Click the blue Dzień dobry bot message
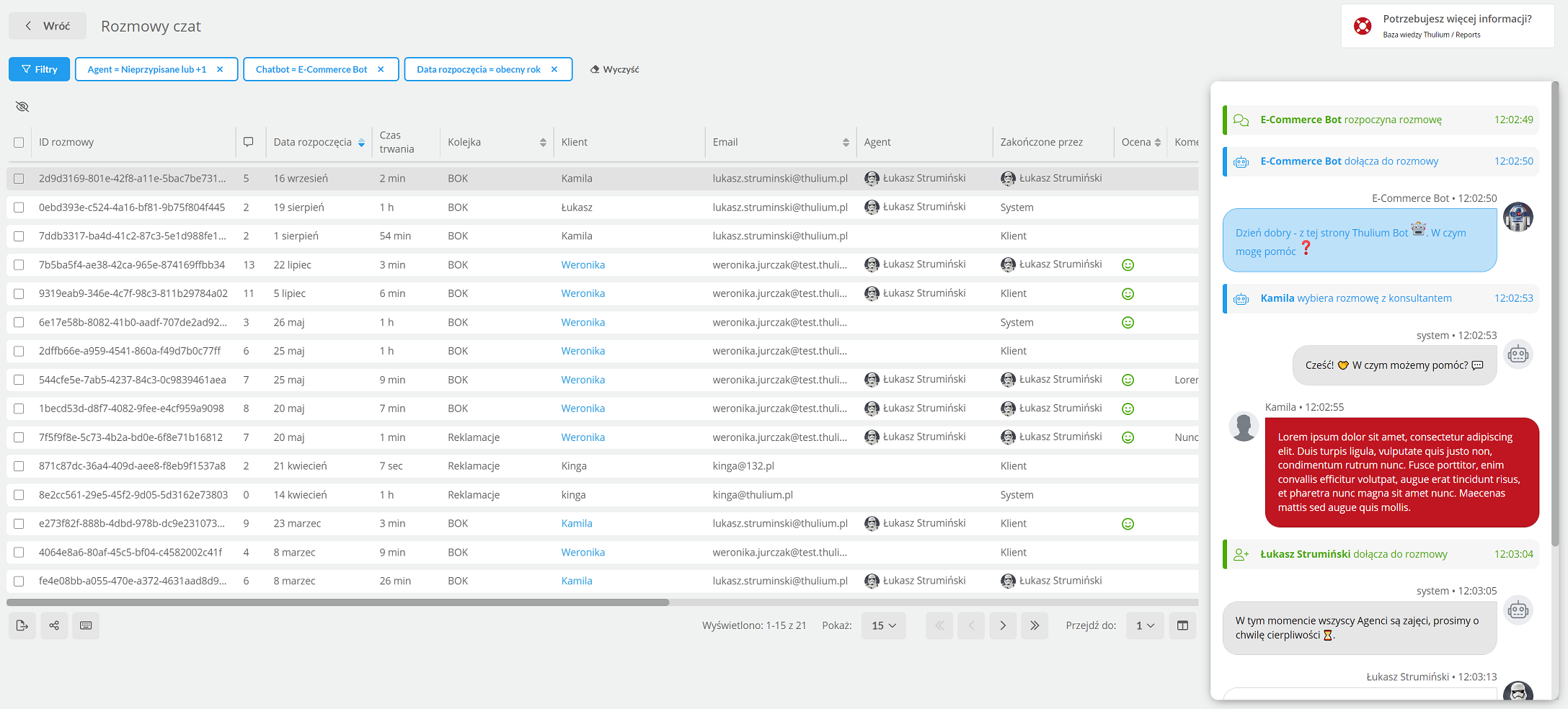 pyautogui.click(x=1360, y=241)
